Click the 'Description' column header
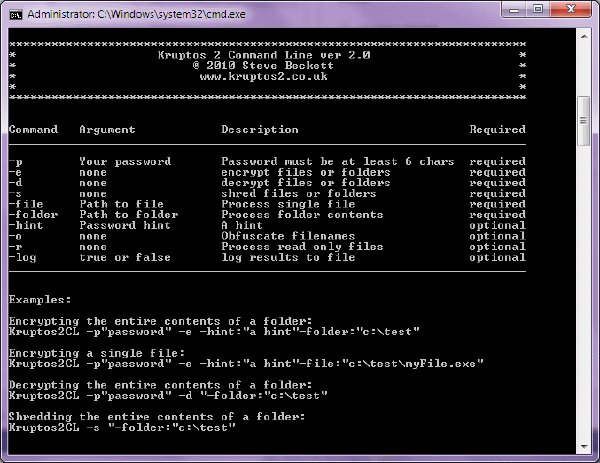This screenshot has width=600, height=463. (x=260, y=129)
